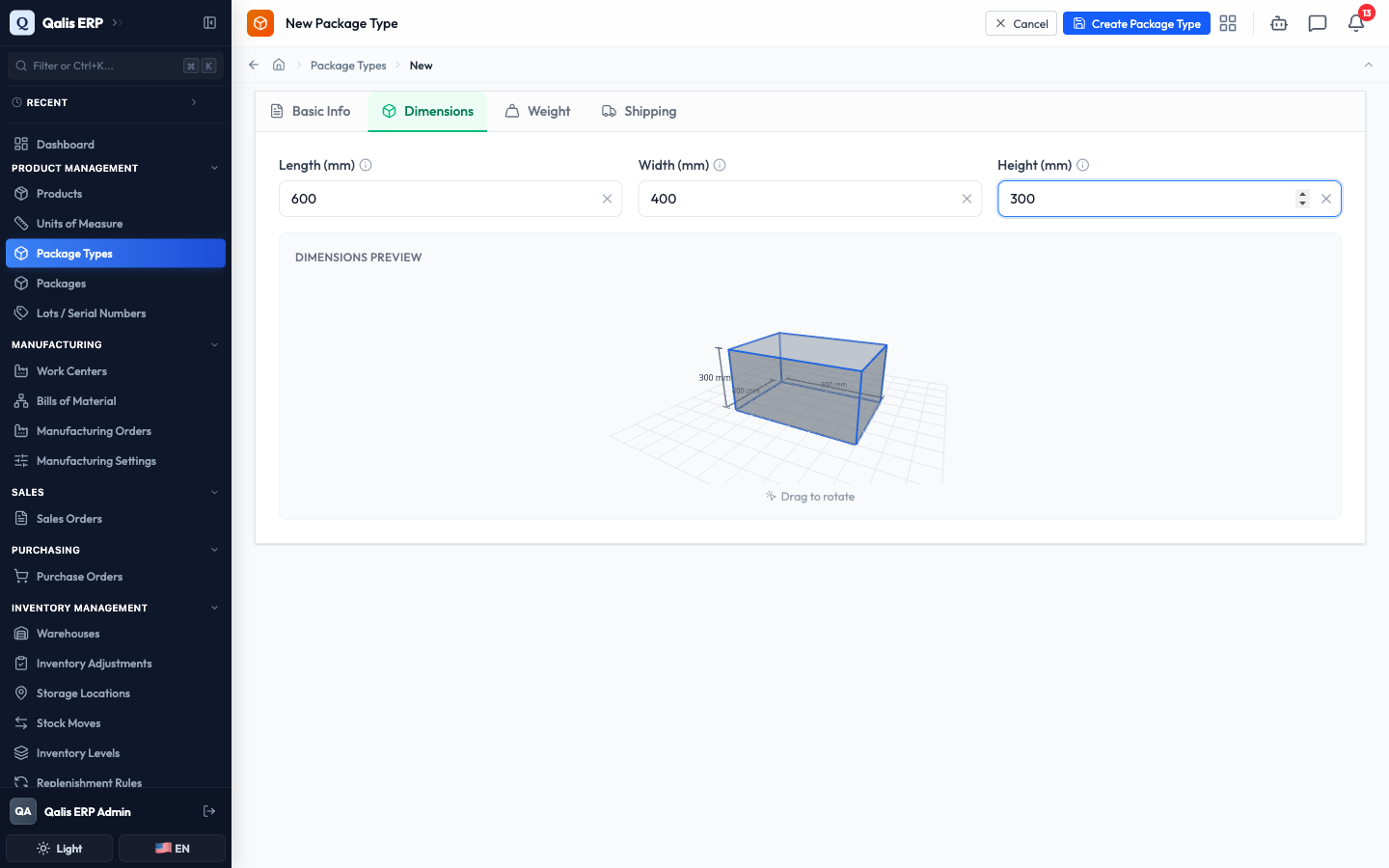
Task: Collapse the breadcrumb header chevron
Action: tap(1368, 65)
